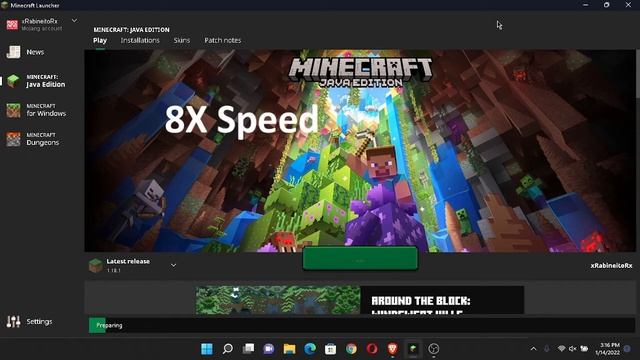Switch to the Installations tab

coord(140,40)
